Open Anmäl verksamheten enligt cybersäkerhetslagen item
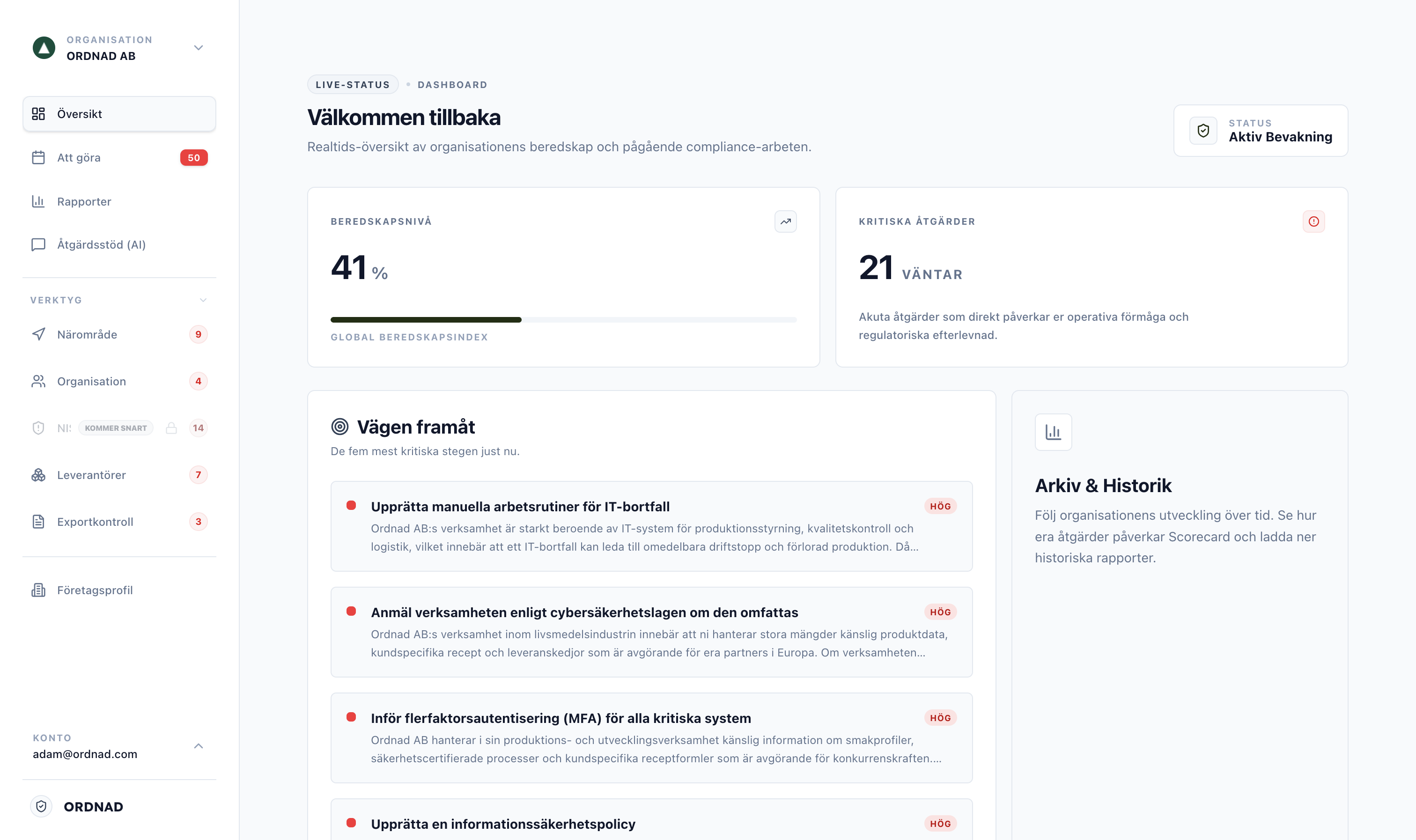 click(x=651, y=632)
